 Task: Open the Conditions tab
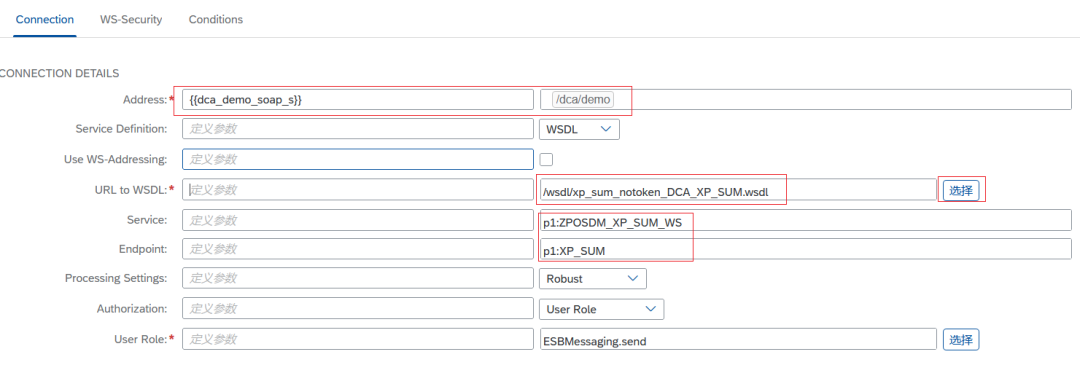tap(216, 19)
